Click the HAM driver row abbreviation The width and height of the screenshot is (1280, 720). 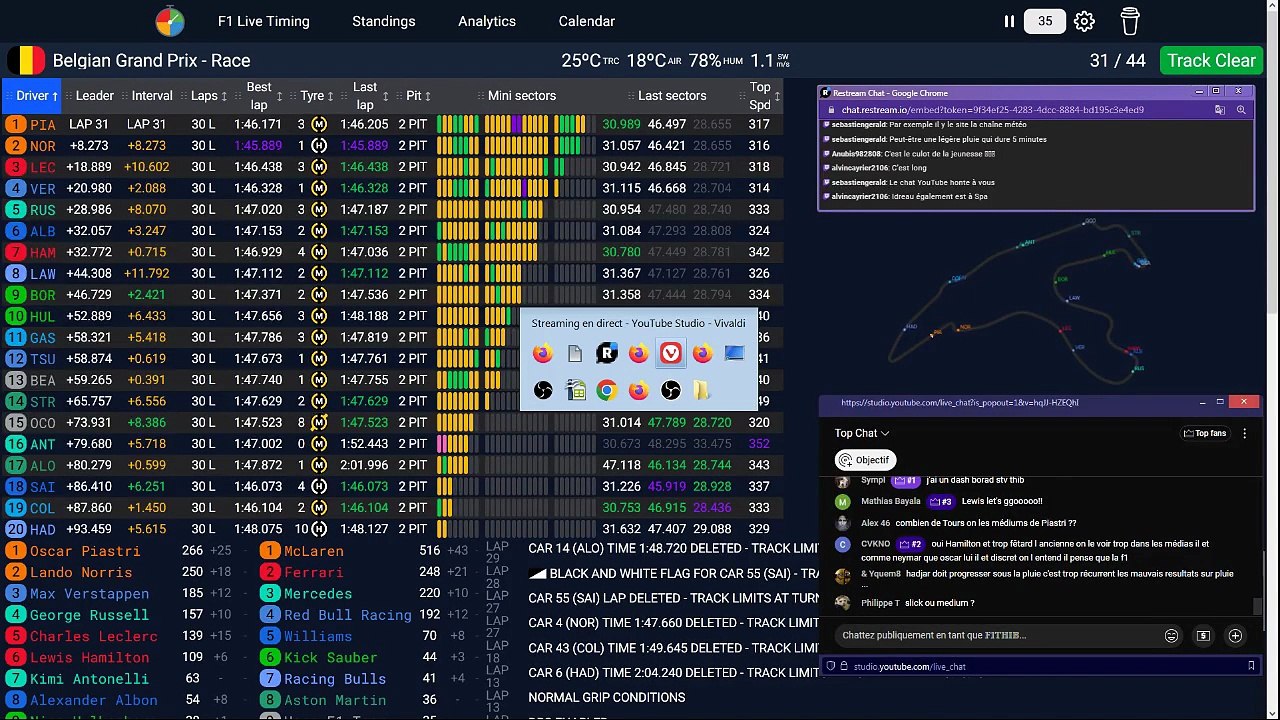[x=43, y=252]
